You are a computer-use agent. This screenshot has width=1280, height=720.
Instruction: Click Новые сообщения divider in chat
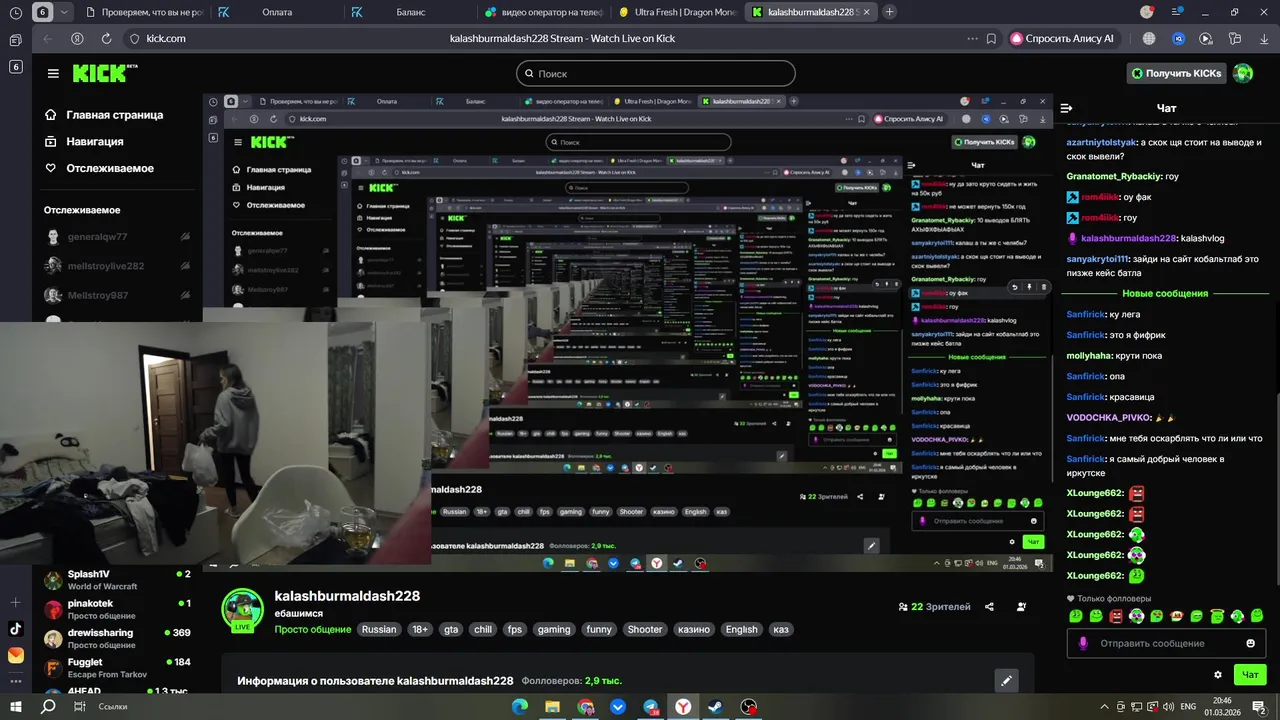1165,293
